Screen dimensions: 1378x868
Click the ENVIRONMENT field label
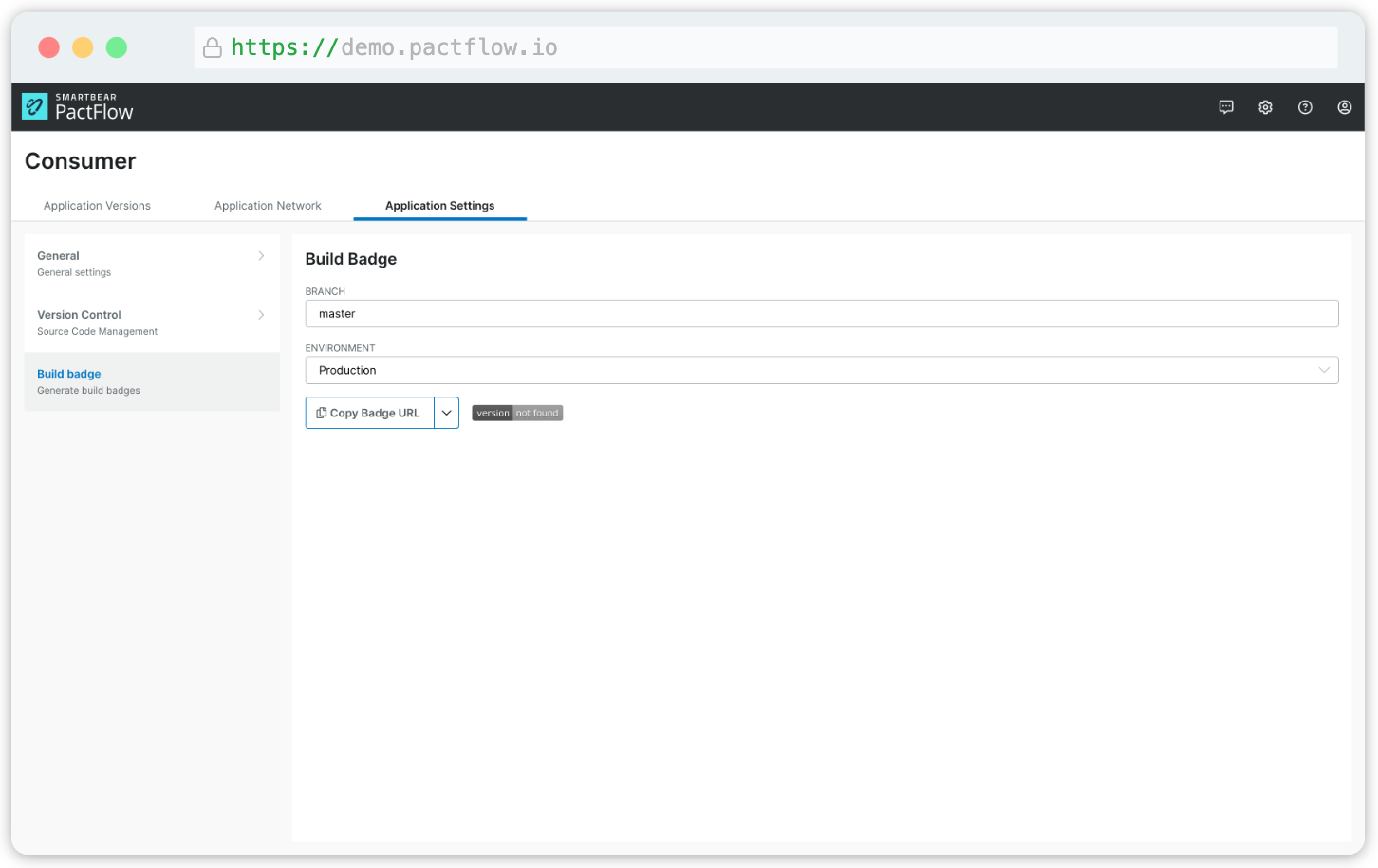(340, 348)
